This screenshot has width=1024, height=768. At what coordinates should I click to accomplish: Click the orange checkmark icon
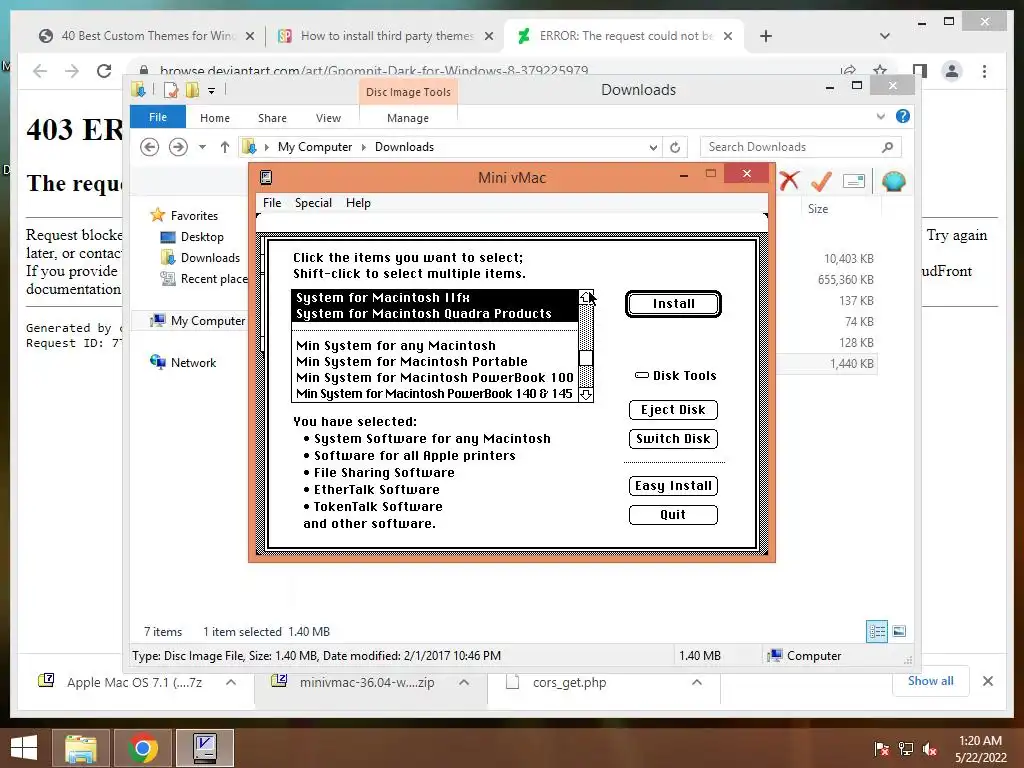tap(822, 180)
